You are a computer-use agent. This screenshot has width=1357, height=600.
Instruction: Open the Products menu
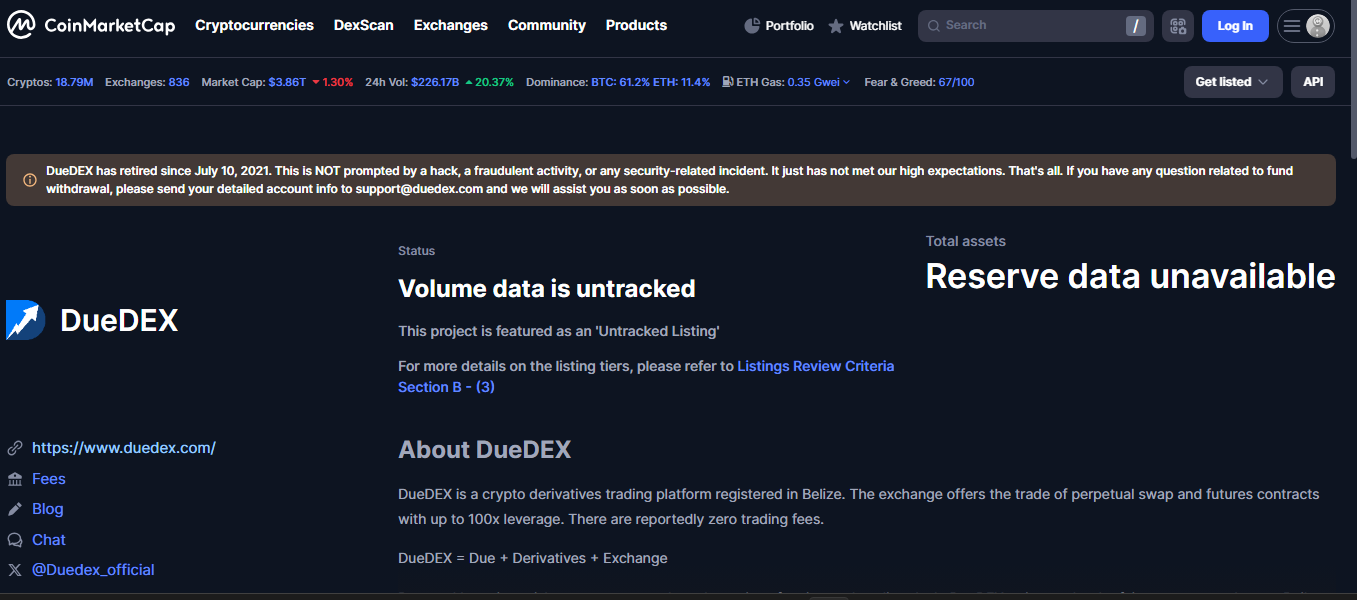[636, 25]
